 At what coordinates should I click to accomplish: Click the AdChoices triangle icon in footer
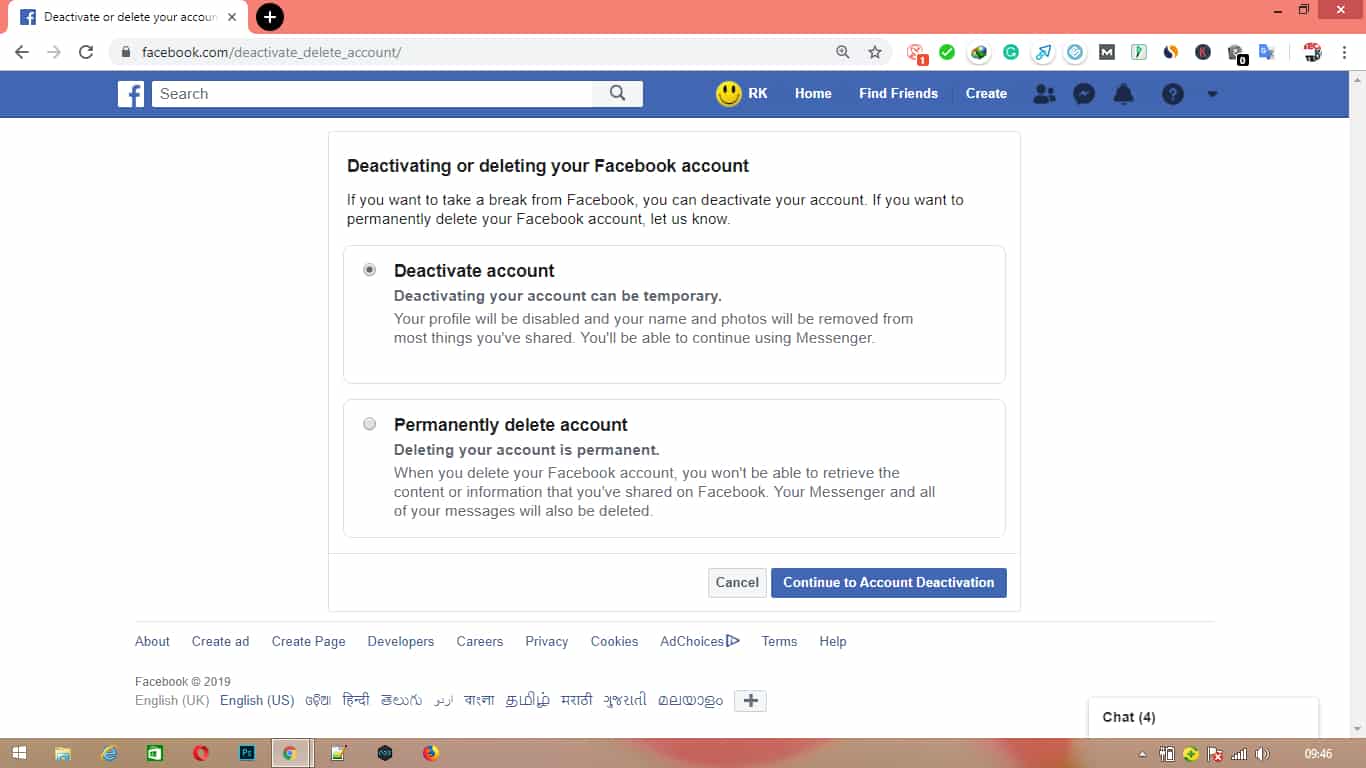click(x=733, y=641)
